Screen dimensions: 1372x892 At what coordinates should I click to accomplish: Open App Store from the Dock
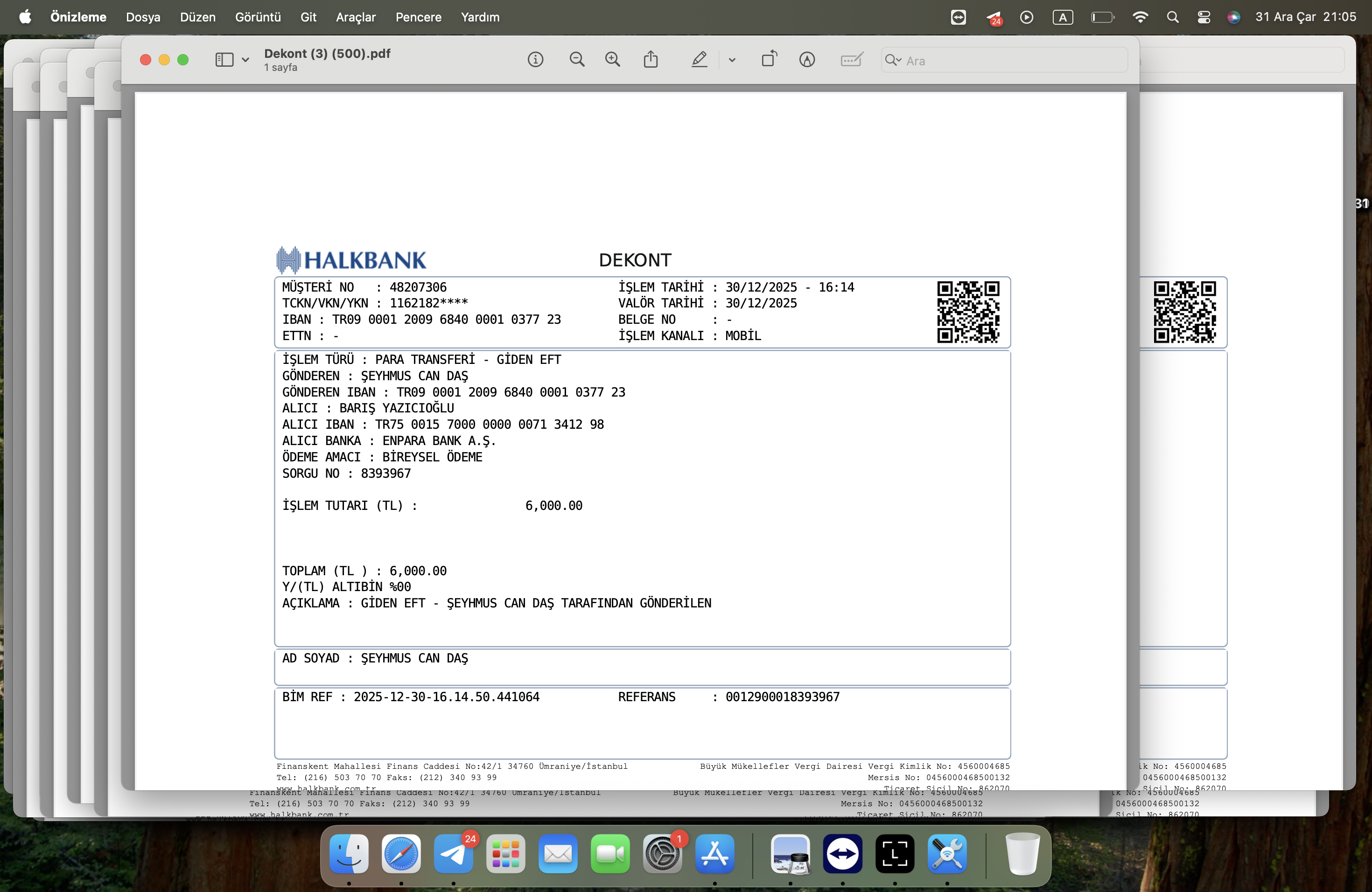point(715,853)
